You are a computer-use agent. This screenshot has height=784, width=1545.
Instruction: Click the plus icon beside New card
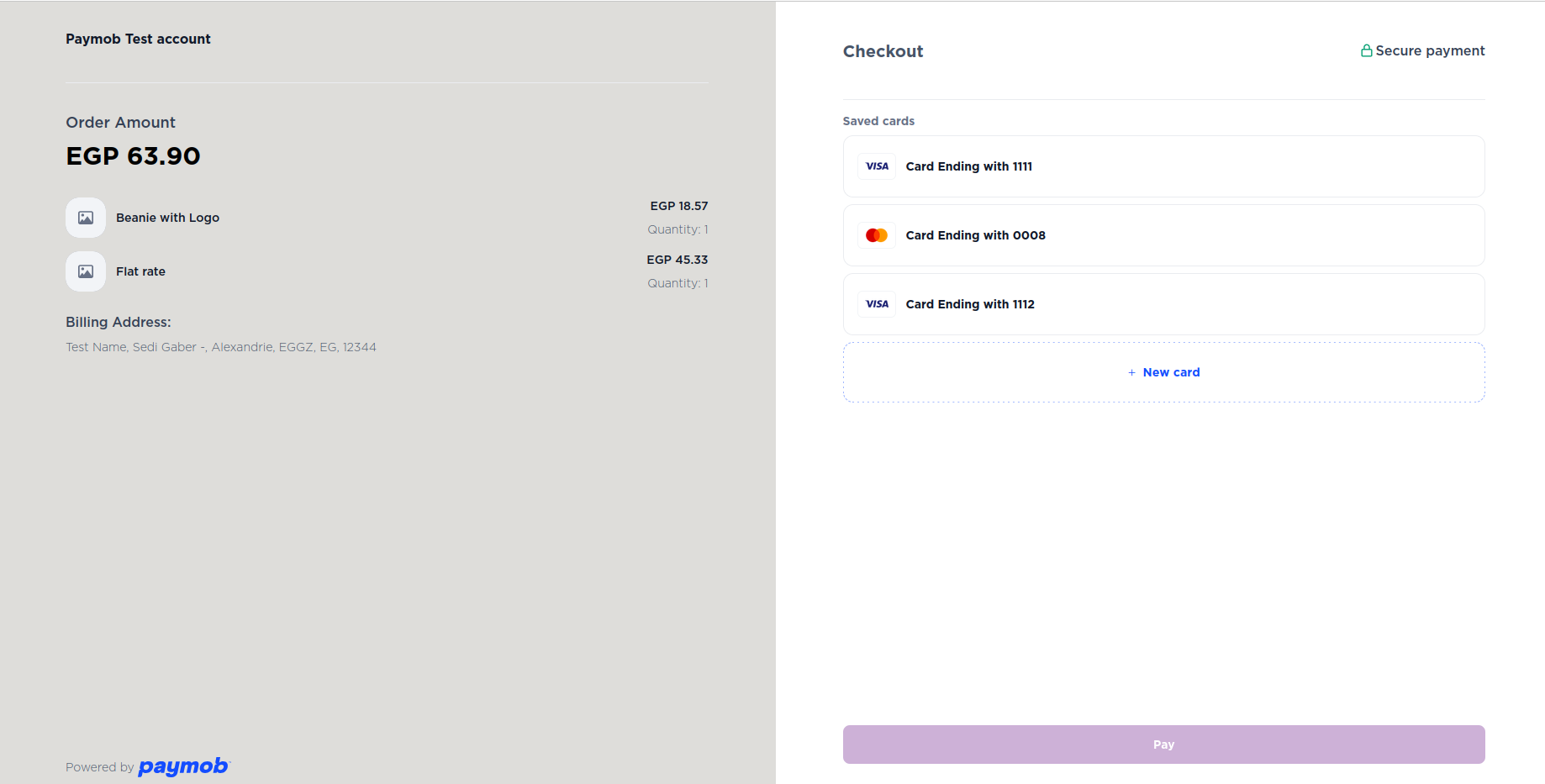point(1131,372)
